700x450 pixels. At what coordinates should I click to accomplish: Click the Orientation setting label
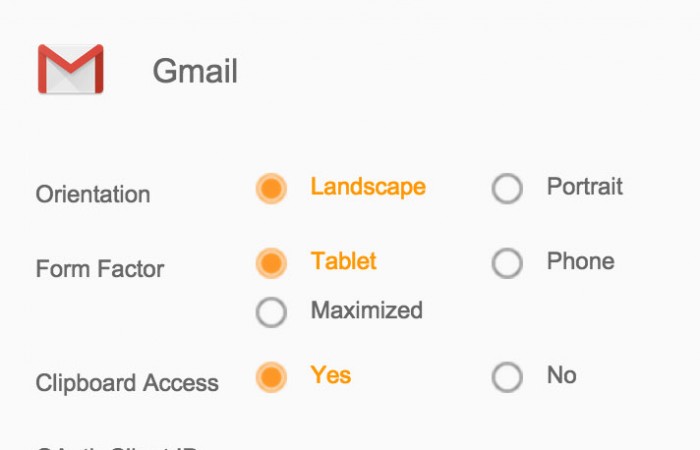point(93,195)
